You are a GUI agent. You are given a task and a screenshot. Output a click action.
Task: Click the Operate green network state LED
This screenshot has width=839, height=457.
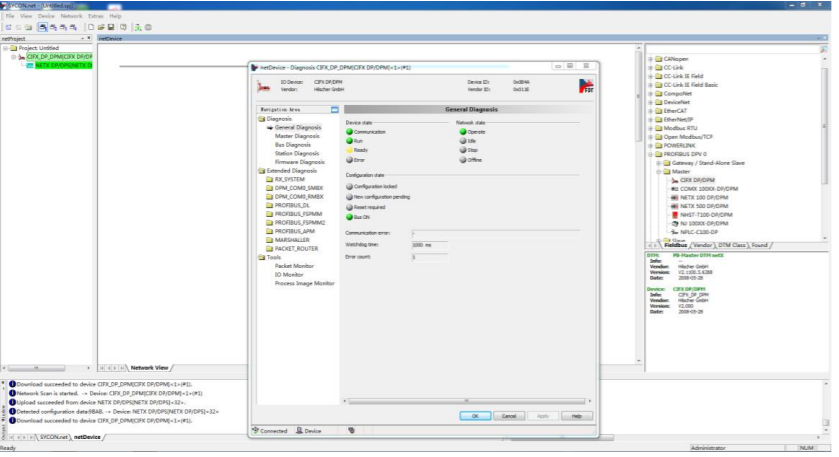(x=463, y=132)
